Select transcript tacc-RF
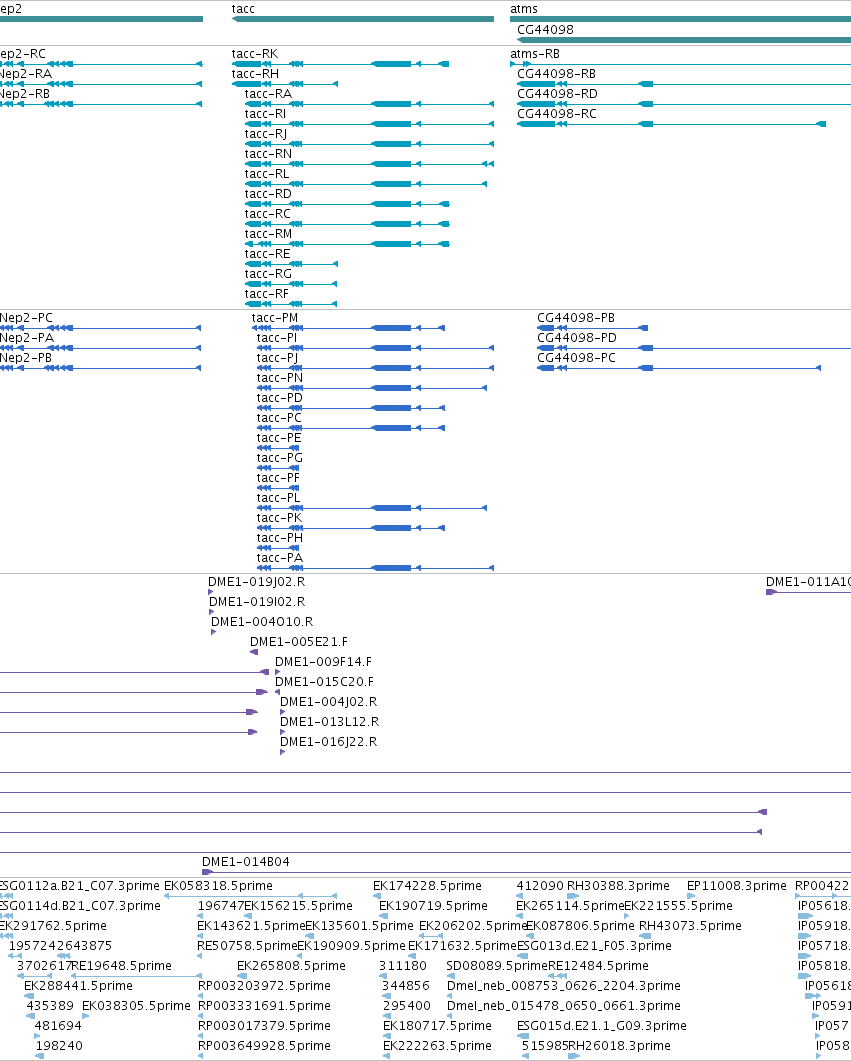This screenshot has height=1061, width=851. (x=292, y=304)
